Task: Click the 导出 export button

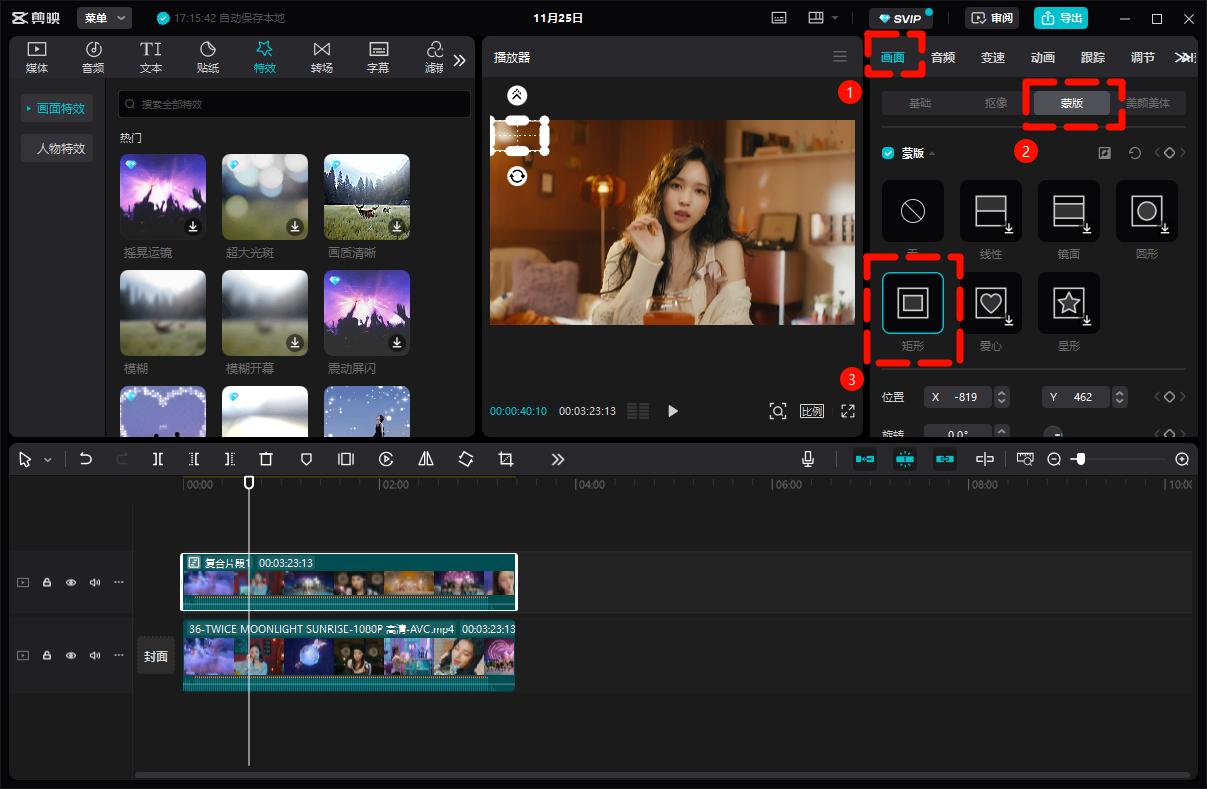Action: 1060,18
